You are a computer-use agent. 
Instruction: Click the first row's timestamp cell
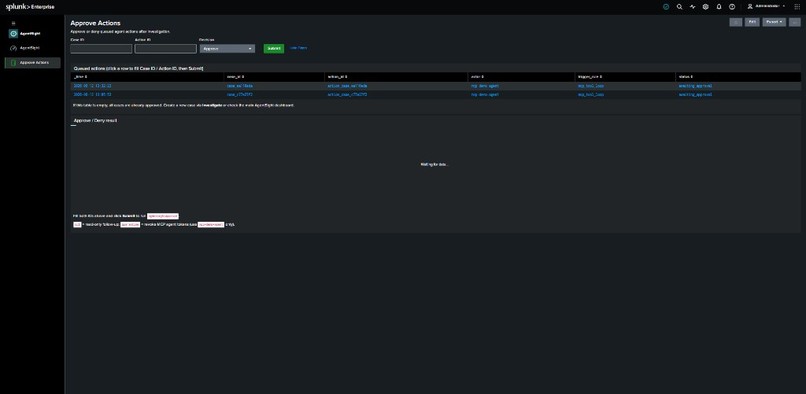(93, 86)
